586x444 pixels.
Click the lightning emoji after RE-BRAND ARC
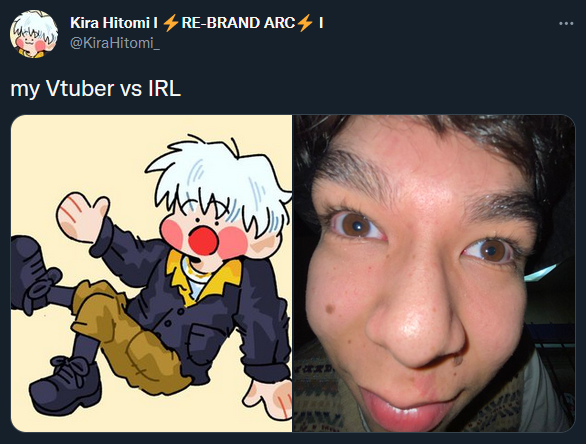coord(305,23)
